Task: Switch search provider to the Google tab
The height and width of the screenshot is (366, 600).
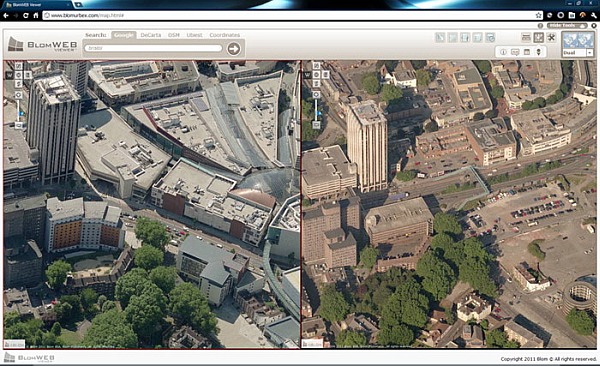Action: 124,35
